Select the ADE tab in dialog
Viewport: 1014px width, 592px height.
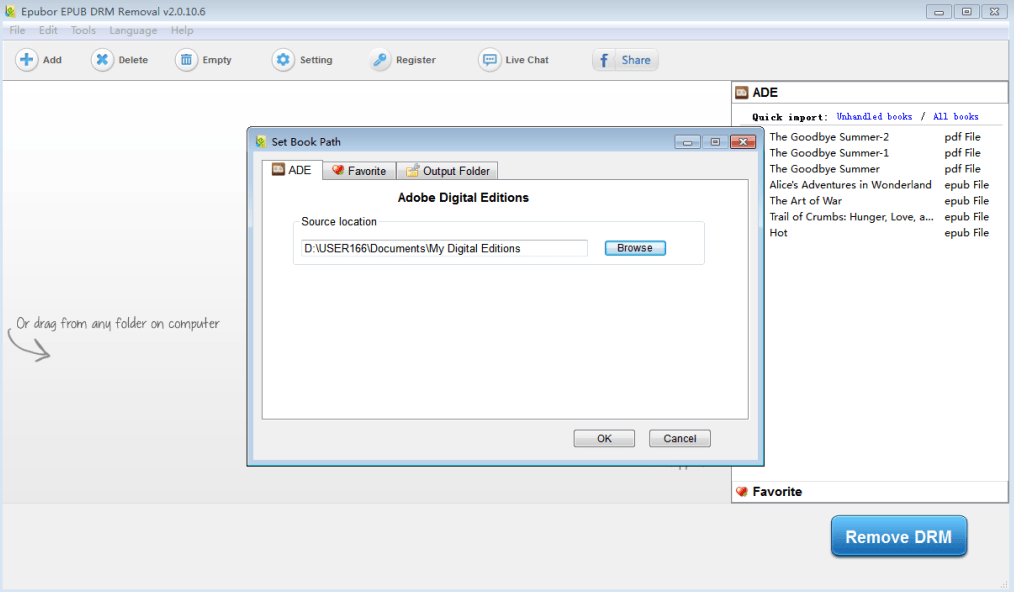click(292, 170)
